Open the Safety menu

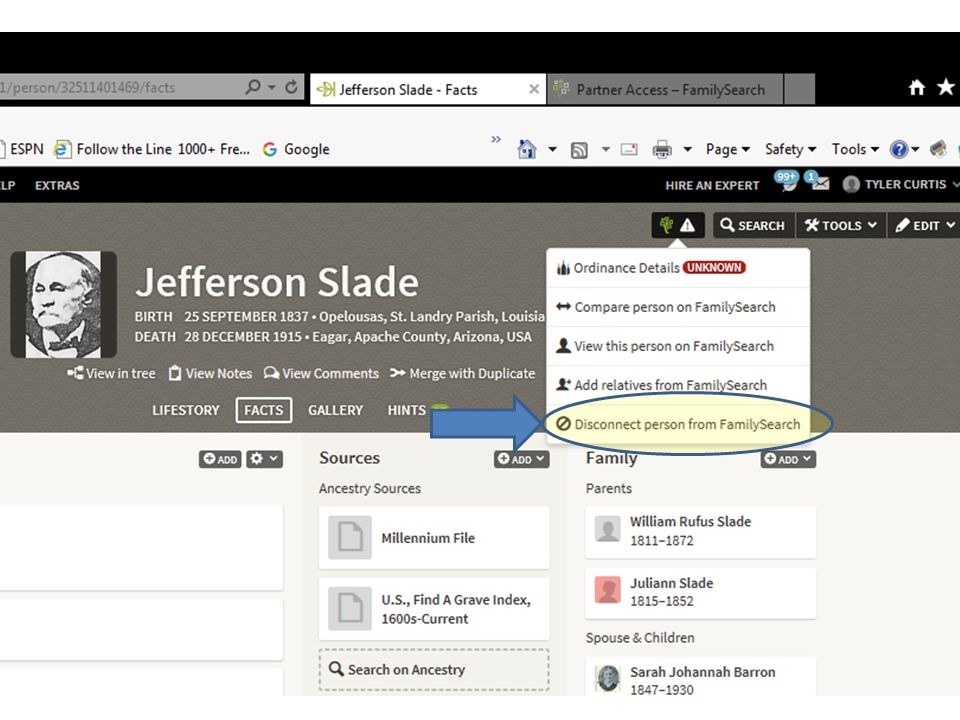(790, 149)
